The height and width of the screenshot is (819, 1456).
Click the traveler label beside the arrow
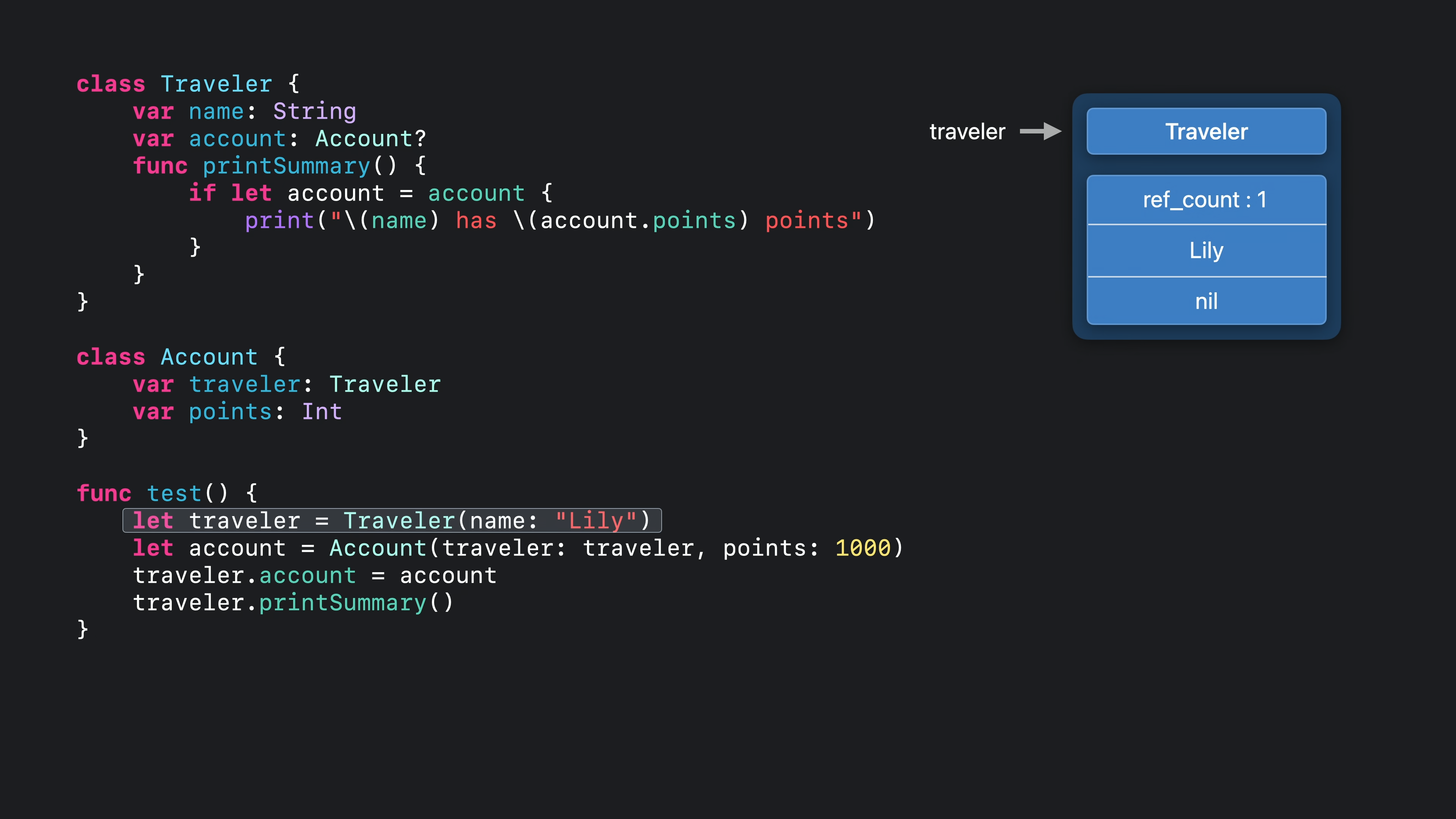point(967,132)
